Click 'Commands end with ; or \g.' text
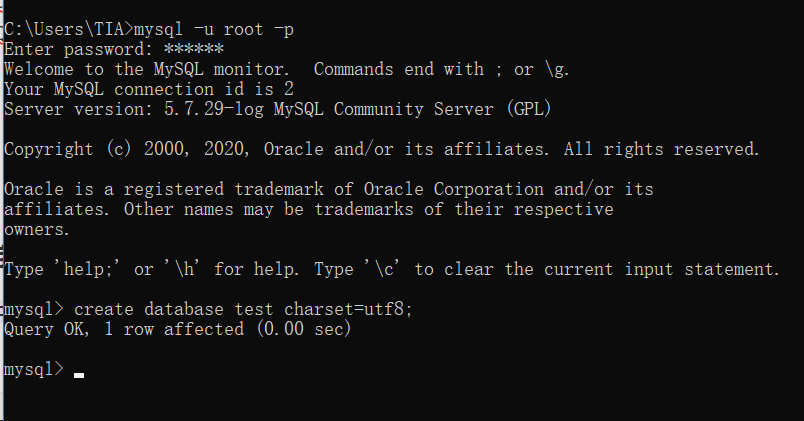 (441, 69)
